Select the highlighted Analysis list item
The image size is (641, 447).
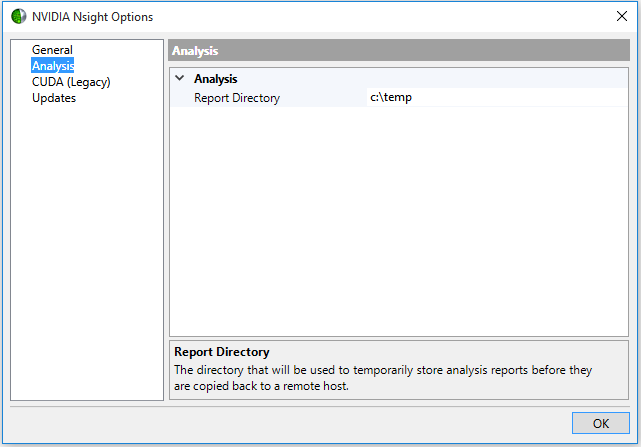pyautogui.click(x=53, y=66)
